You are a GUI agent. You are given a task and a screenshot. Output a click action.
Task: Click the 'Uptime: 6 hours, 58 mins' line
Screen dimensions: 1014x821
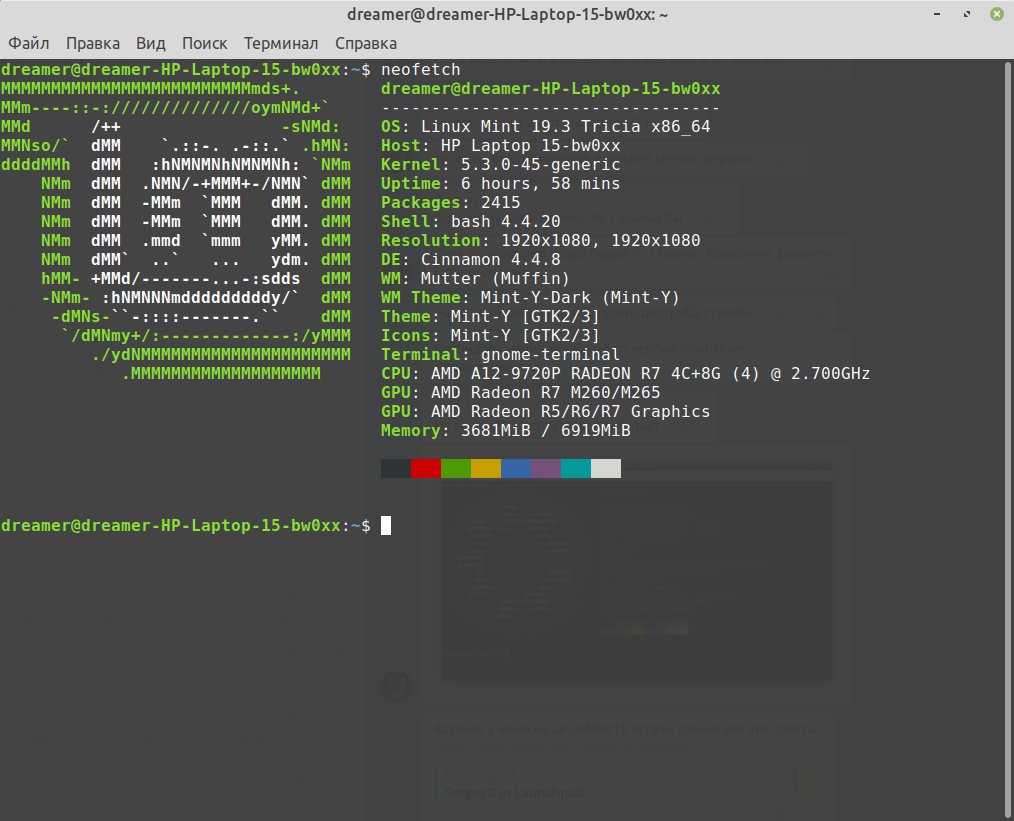(x=501, y=184)
